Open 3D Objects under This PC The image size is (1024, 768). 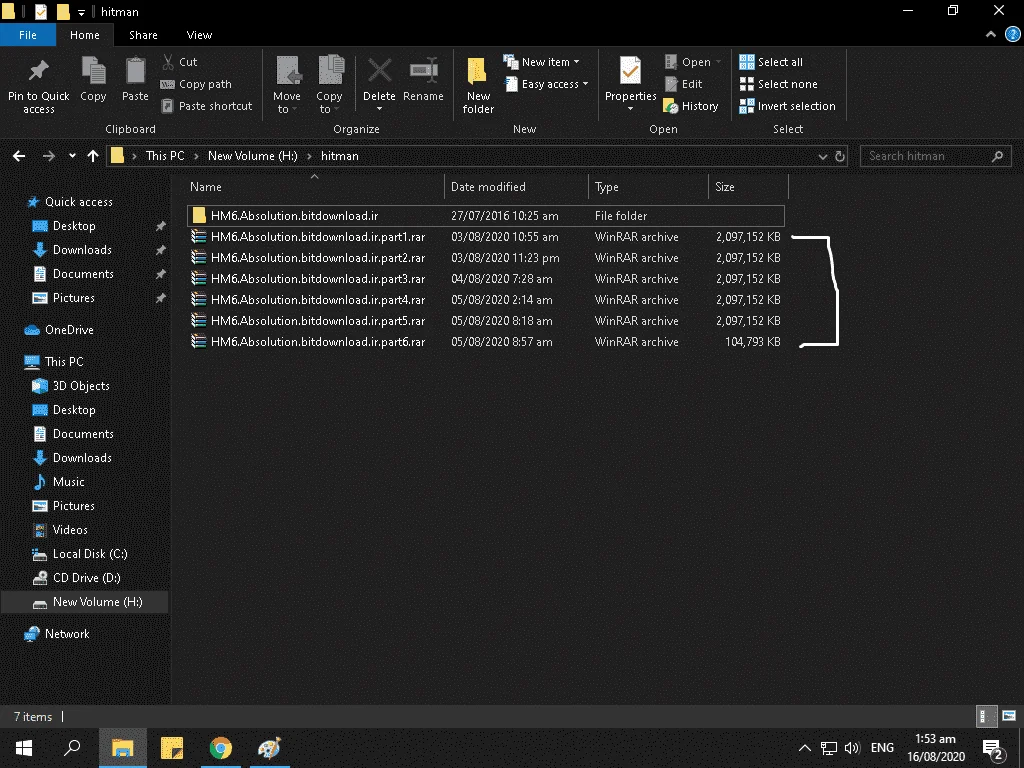[71, 385]
